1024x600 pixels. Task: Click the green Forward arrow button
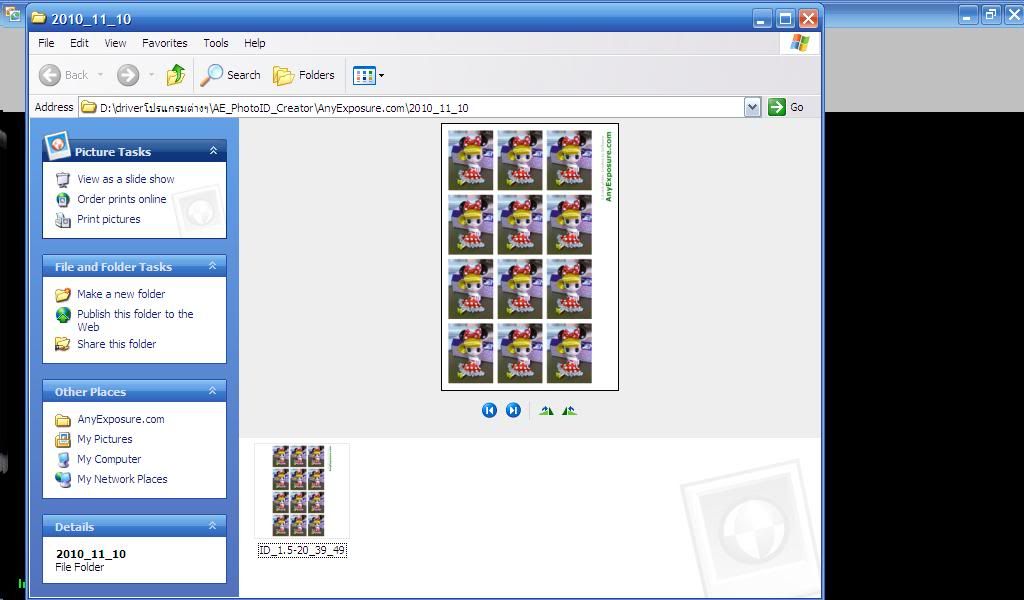click(128, 75)
